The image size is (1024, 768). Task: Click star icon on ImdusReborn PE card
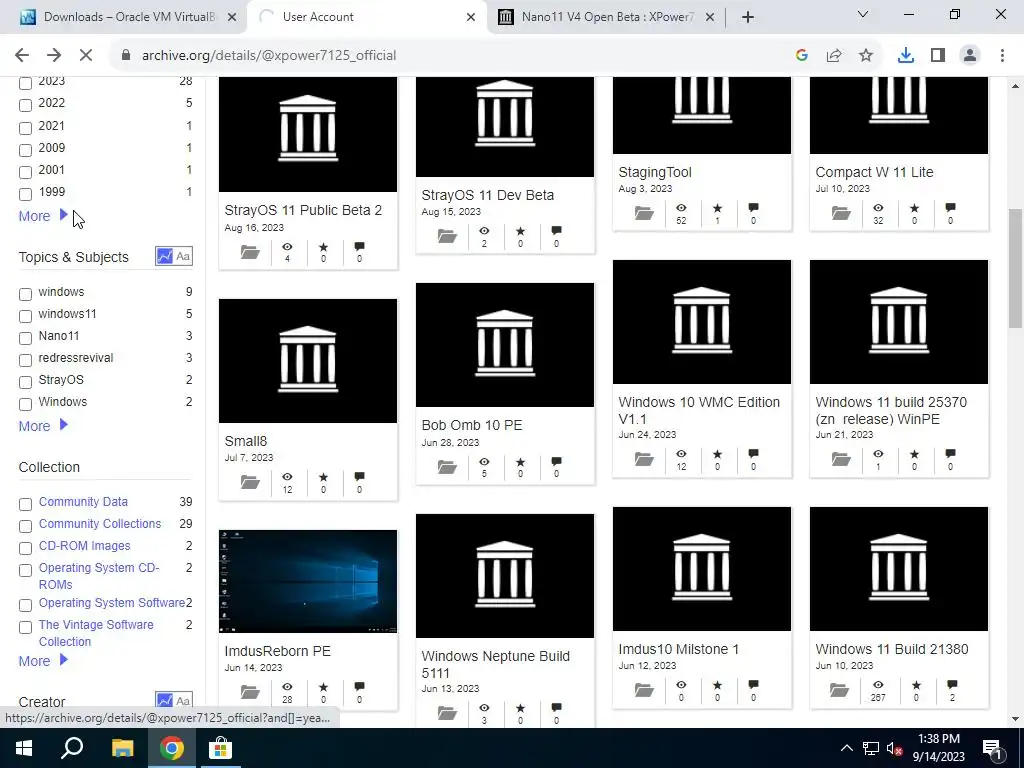(323, 686)
